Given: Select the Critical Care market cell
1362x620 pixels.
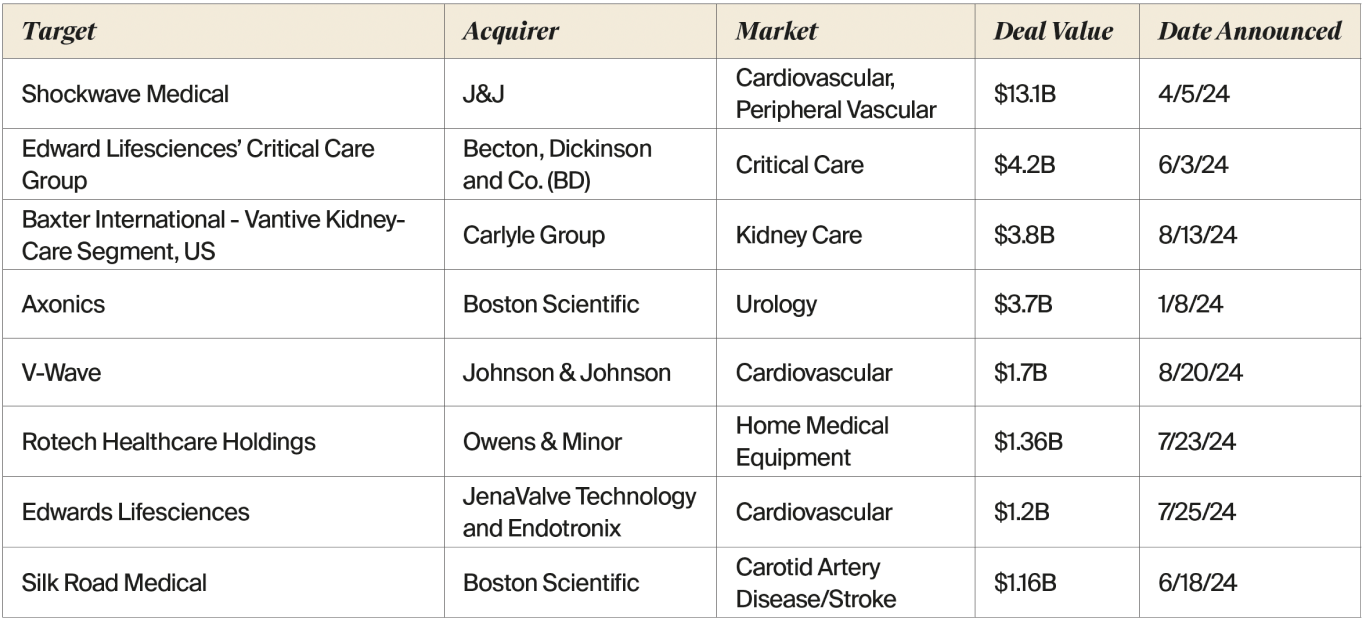Looking at the screenshot, I should pyautogui.click(x=799, y=165).
